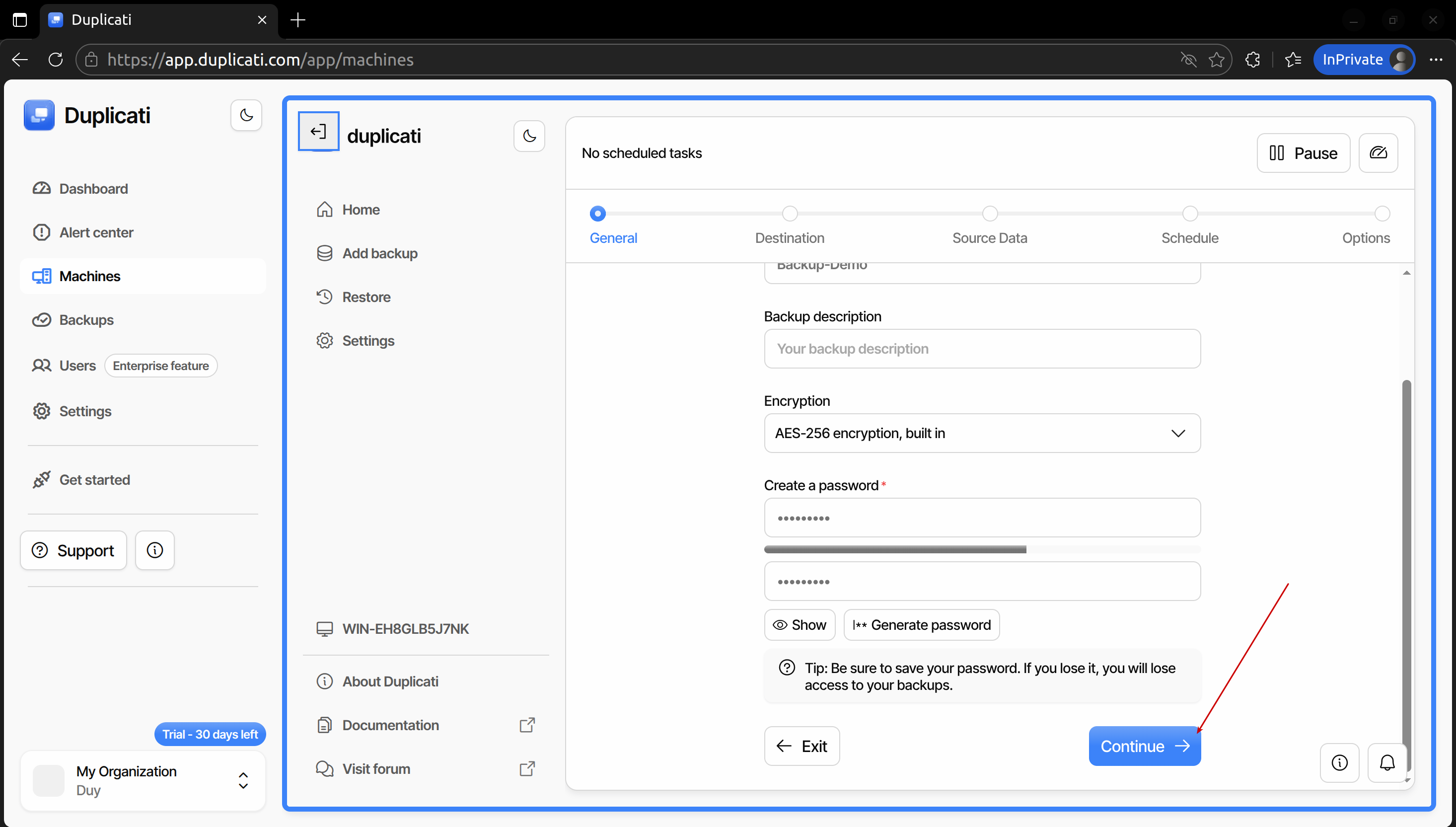
Task: Open the Add backup sidebar item
Action: click(379, 253)
